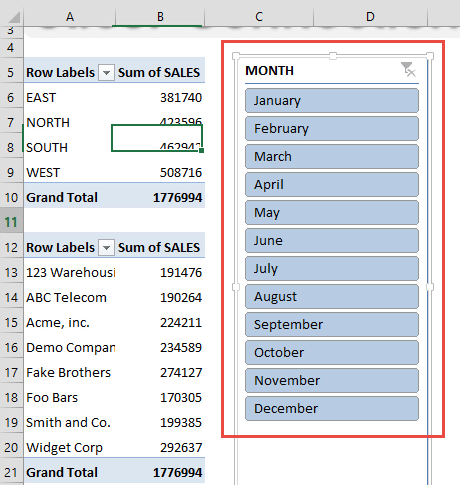Select October slicer item
460x485 pixels.
tap(332, 352)
